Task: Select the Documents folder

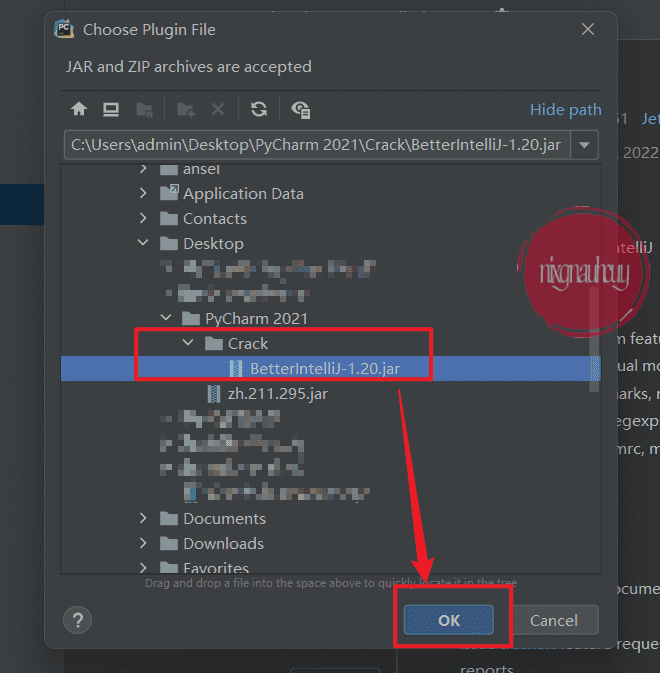Action: [x=224, y=518]
